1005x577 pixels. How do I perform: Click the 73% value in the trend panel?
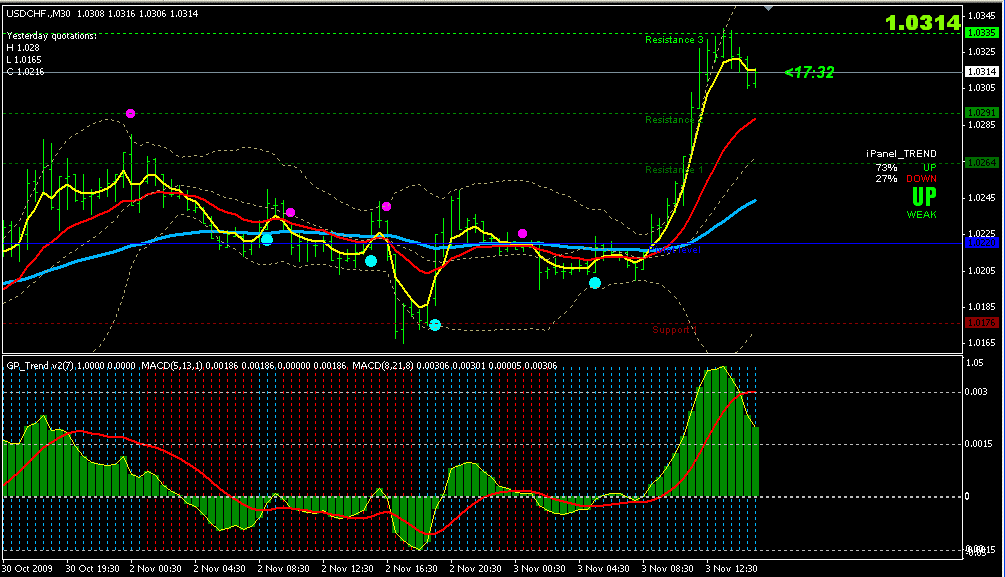[x=886, y=168]
